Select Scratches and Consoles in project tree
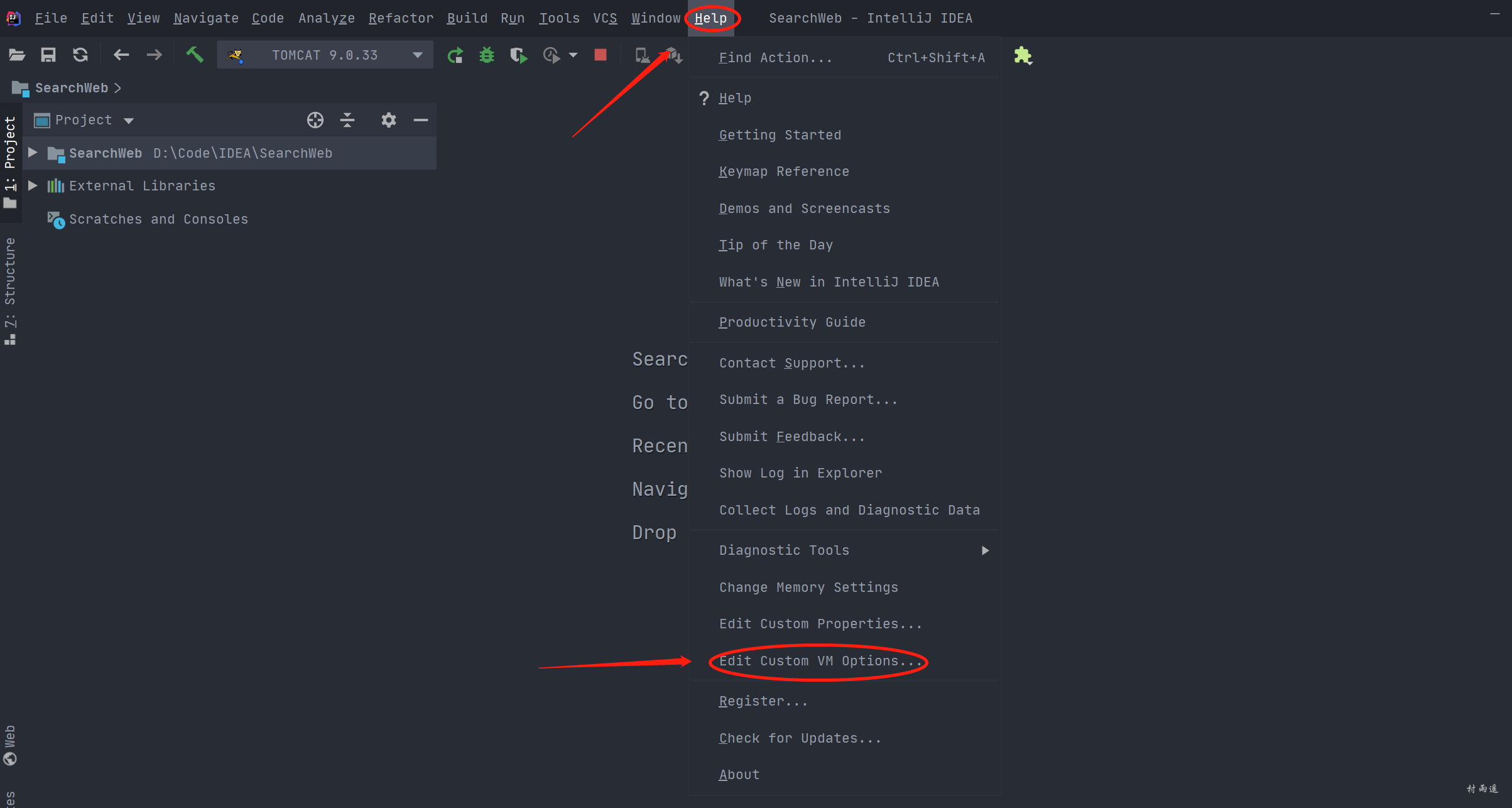Screen dimensions: 1512x808 point(158,219)
